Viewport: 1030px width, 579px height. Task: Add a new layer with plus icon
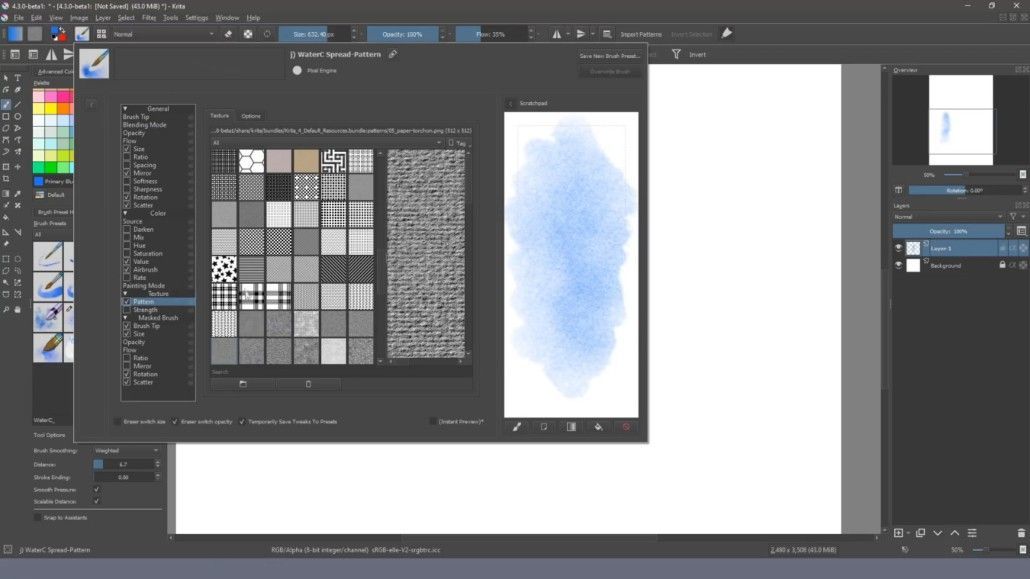point(899,533)
